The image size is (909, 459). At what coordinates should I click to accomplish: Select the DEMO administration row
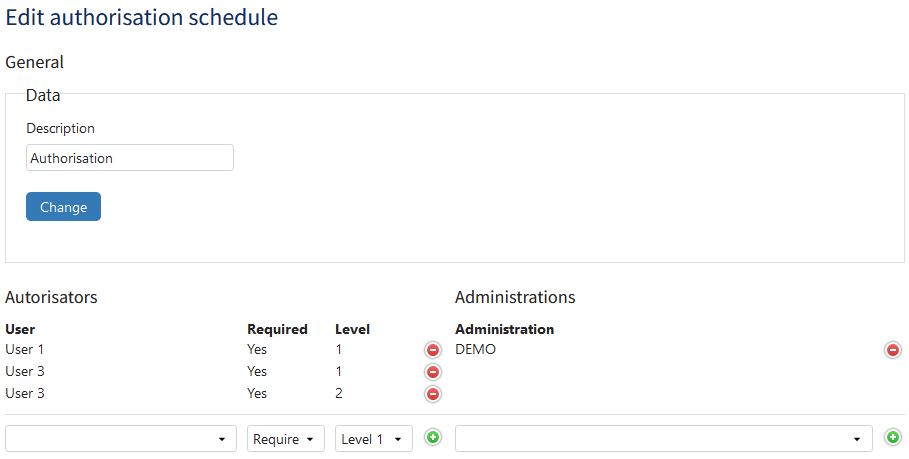475,349
